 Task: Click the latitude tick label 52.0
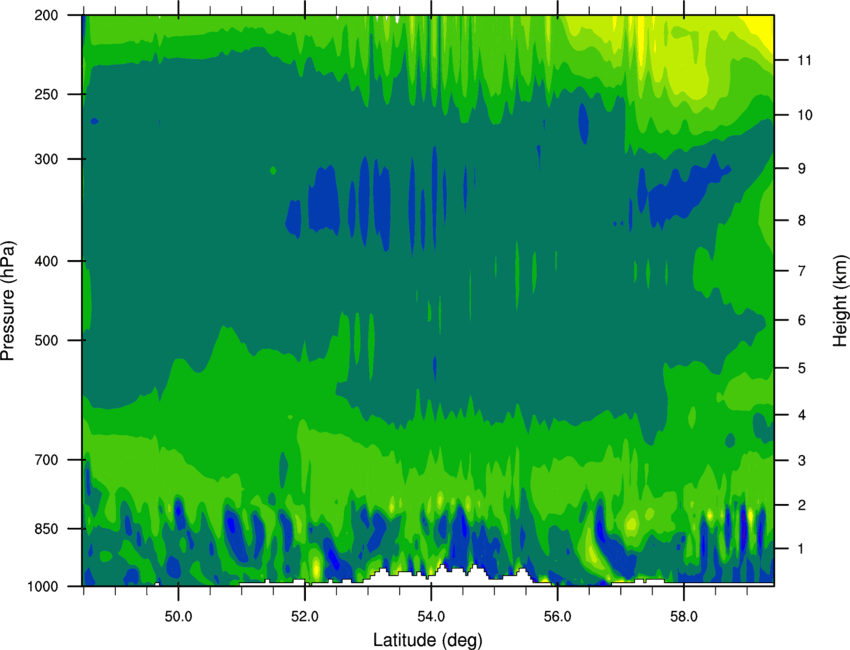(305, 616)
